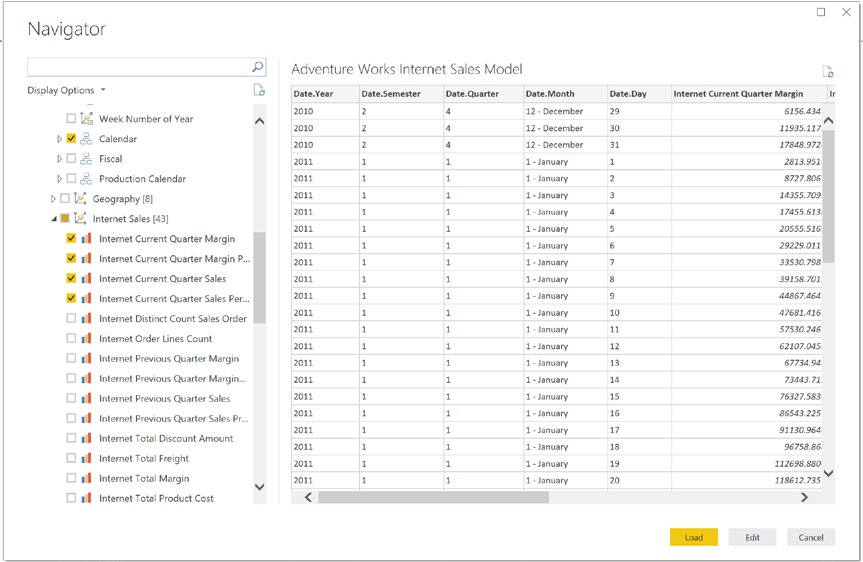Click the Edit button
863x562 pixels.
pos(752,537)
